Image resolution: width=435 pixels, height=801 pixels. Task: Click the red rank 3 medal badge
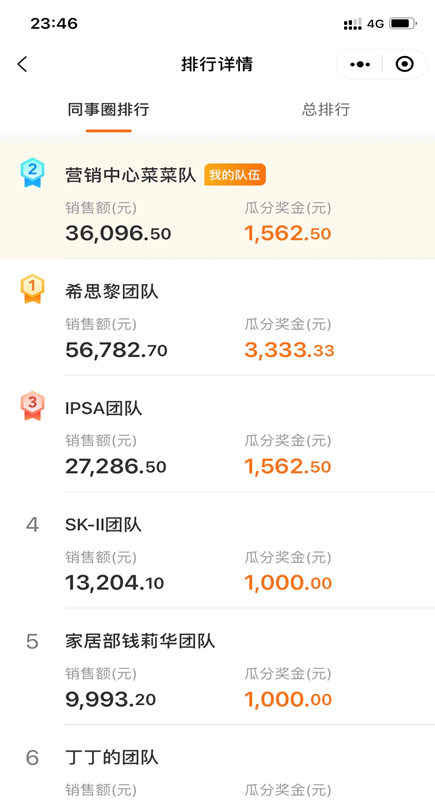click(x=33, y=406)
